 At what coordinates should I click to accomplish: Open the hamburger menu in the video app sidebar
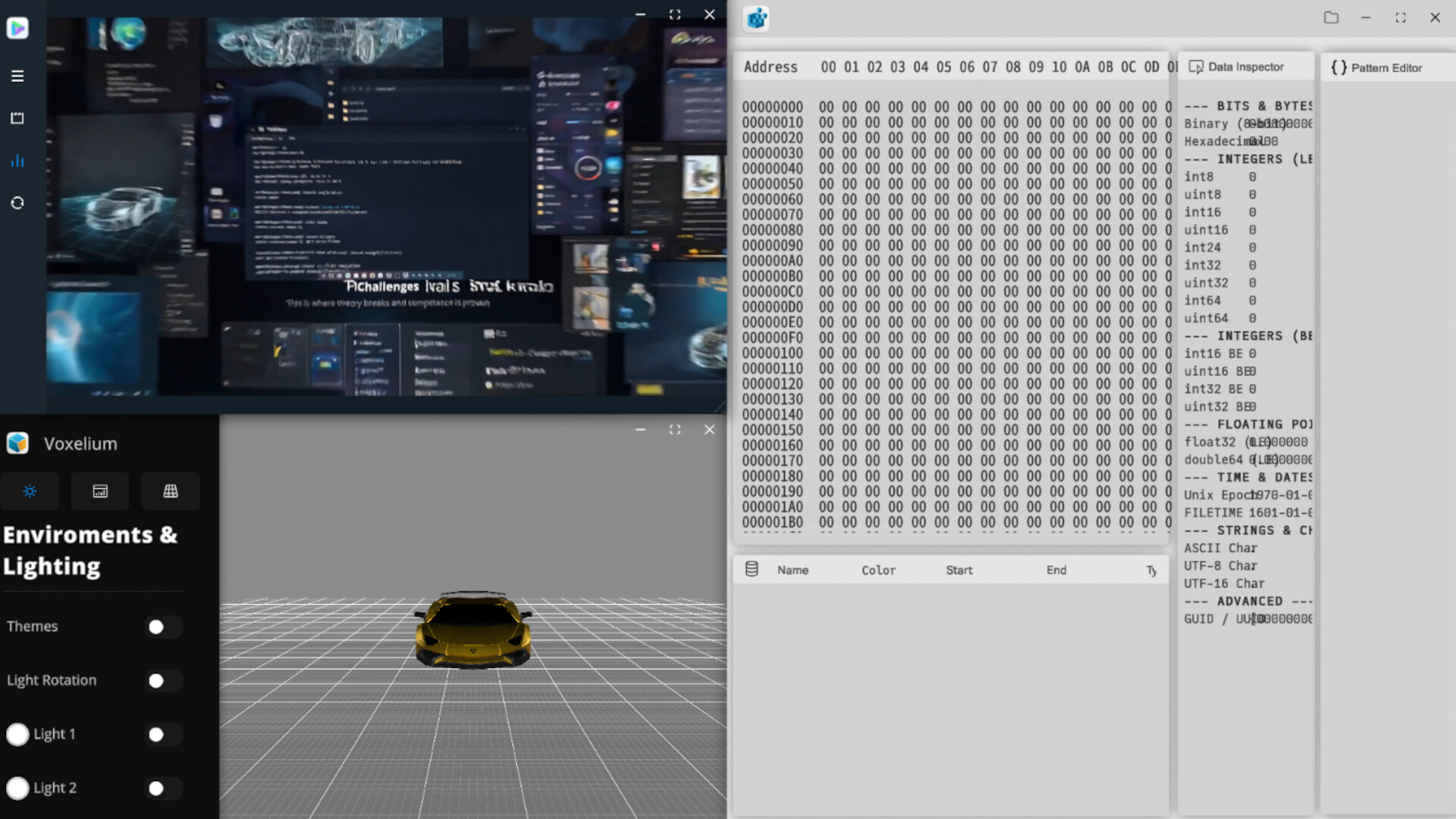tap(17, 76)
